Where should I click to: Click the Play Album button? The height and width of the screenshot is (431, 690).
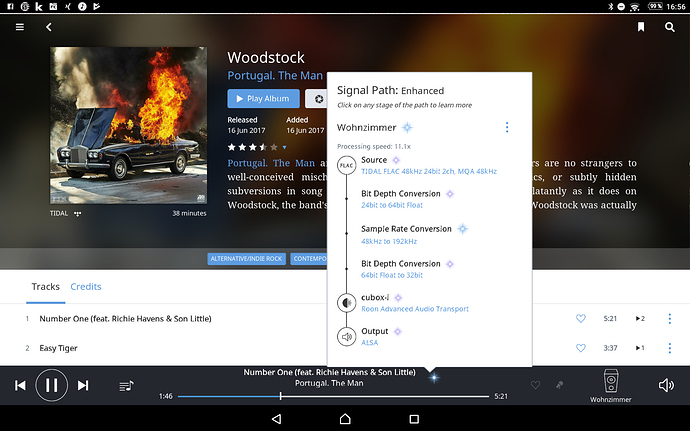[x=263, y=99]
